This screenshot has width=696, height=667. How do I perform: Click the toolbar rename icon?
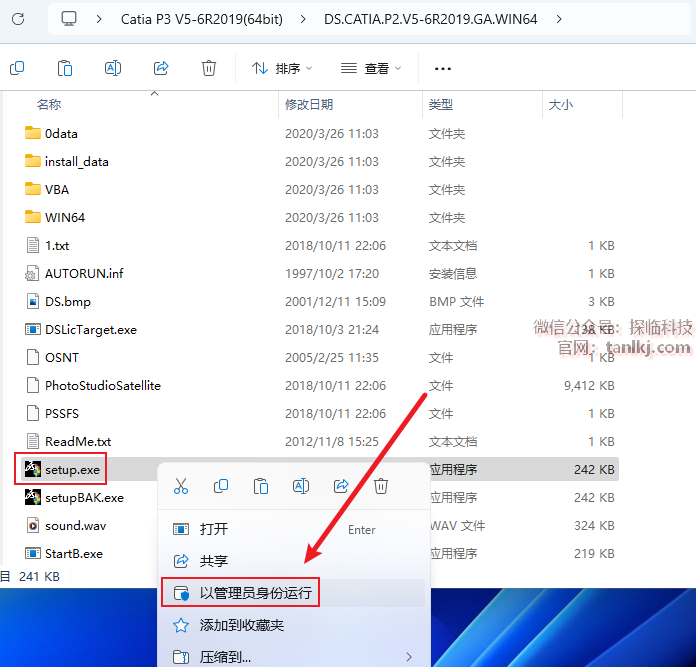point(113,68)
